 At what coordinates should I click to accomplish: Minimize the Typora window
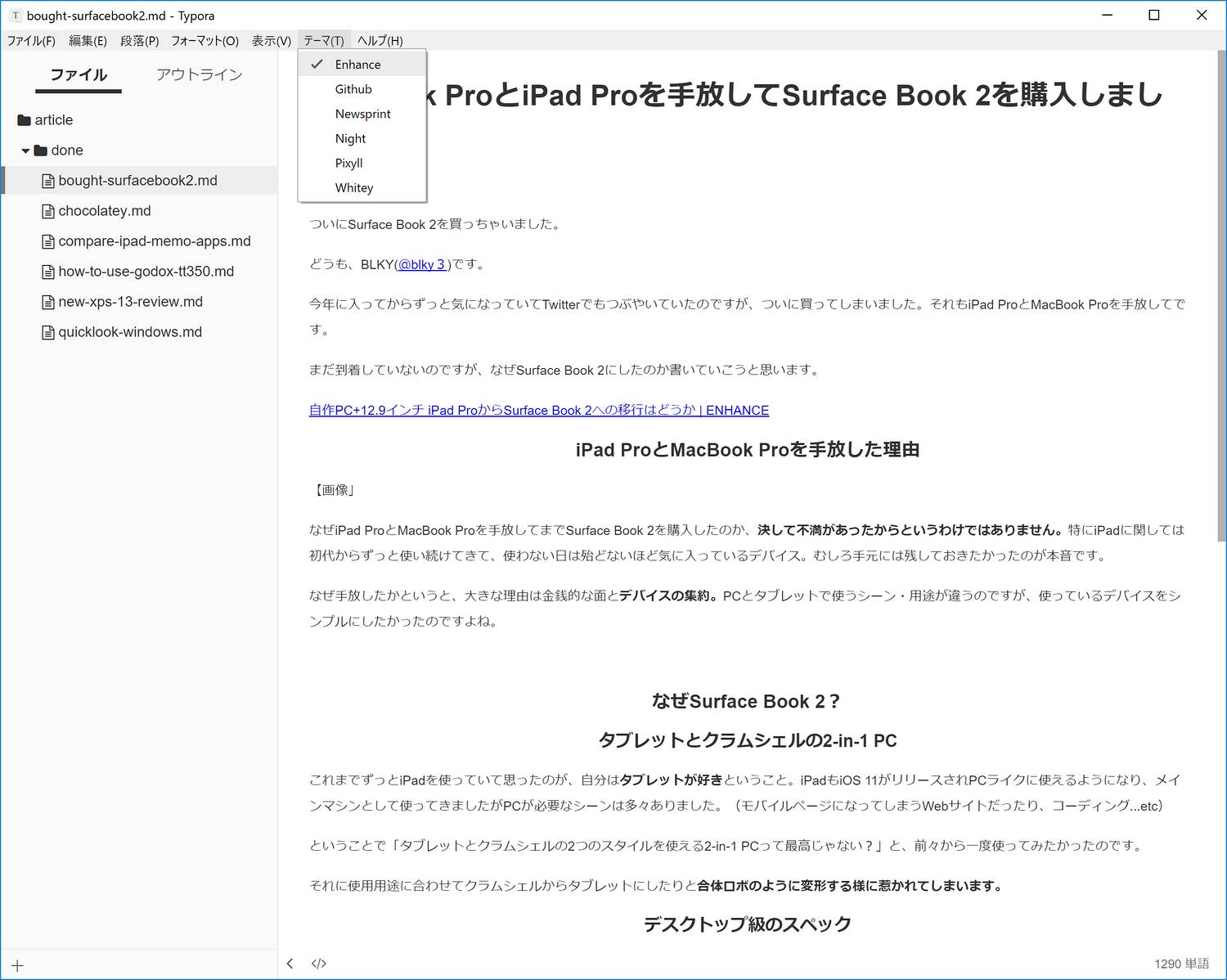tap(1108, 15)
